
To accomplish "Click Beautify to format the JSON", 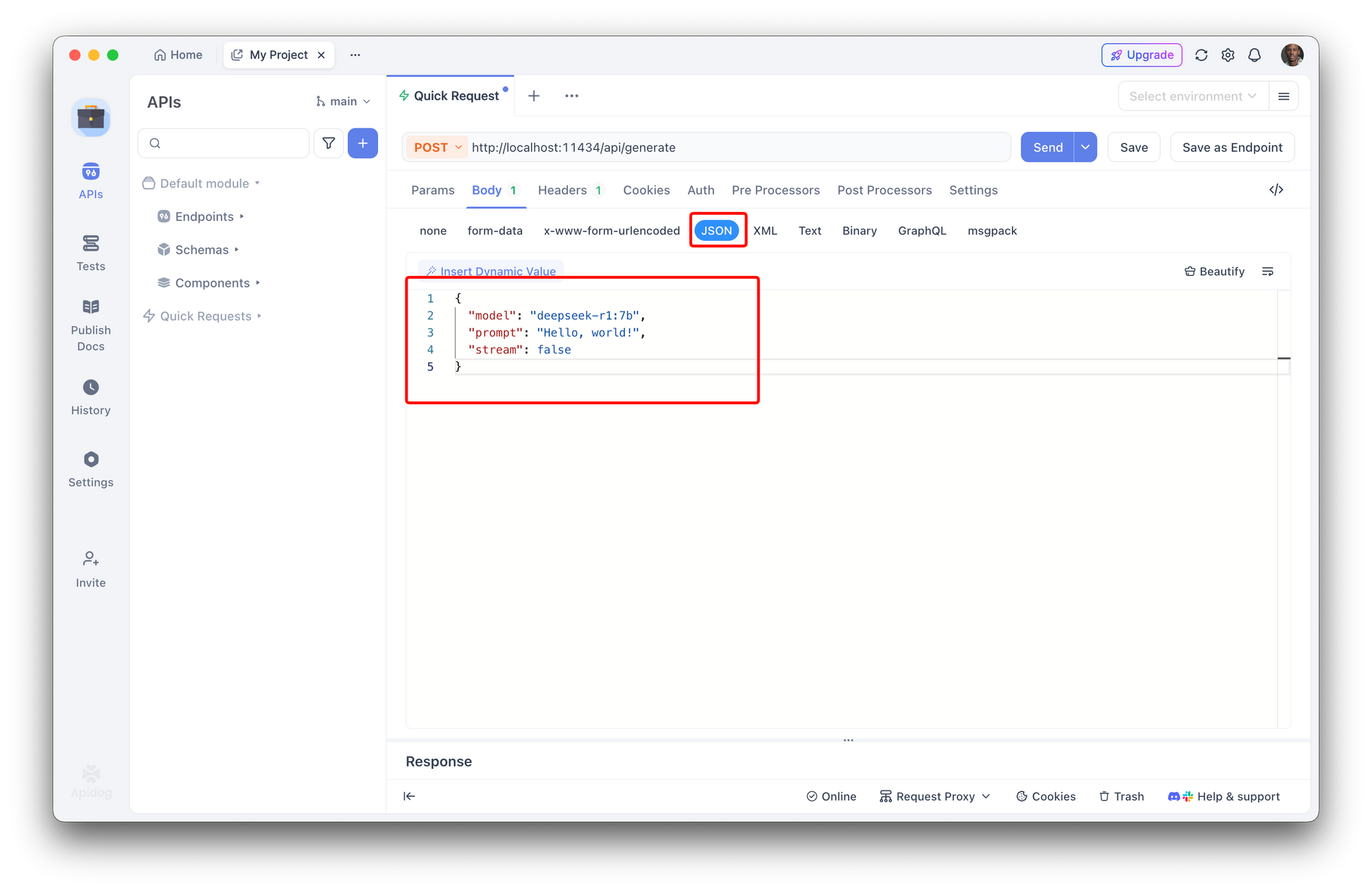I will pos(1214,272).
